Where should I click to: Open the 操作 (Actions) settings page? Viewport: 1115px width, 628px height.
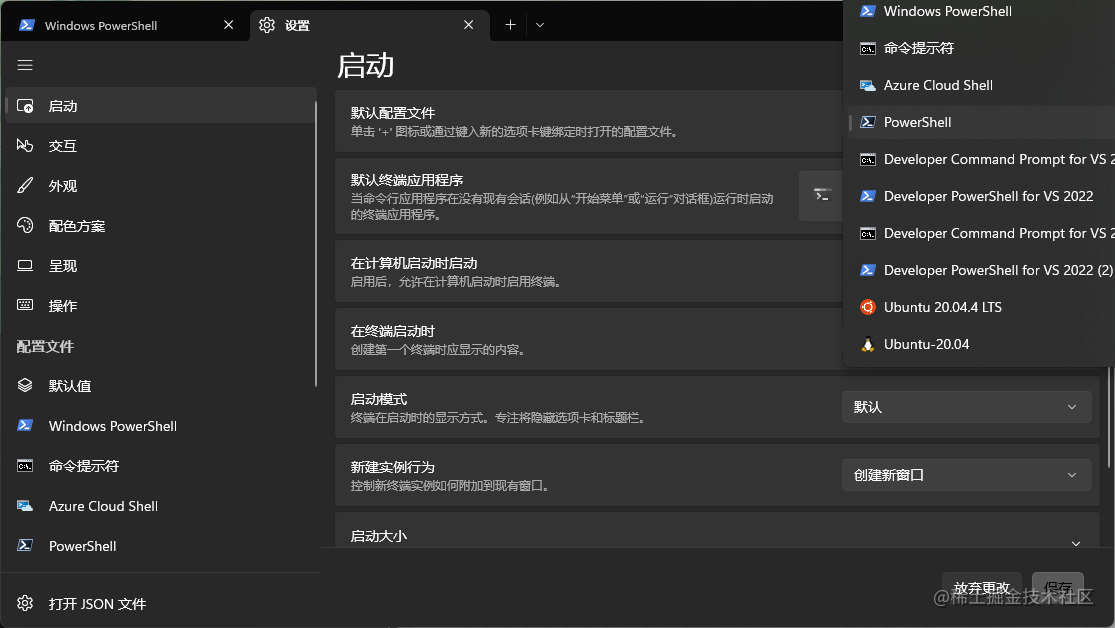[x=62, y=305]
